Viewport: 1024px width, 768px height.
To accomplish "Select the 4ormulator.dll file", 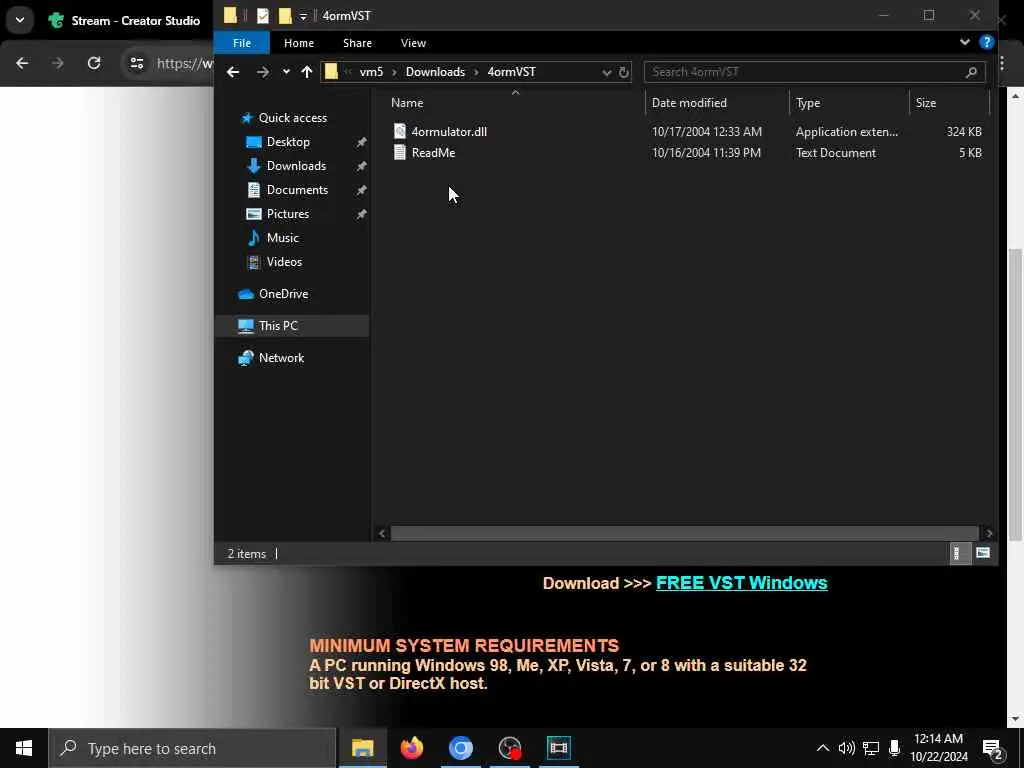I will (x=449, y=131).
